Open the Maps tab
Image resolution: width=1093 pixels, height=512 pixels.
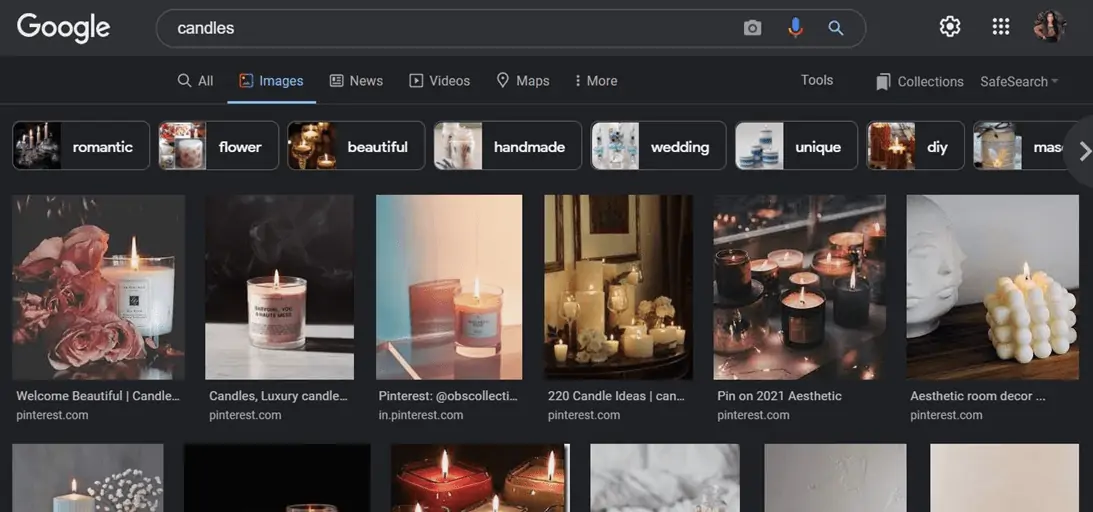point(523,81)
